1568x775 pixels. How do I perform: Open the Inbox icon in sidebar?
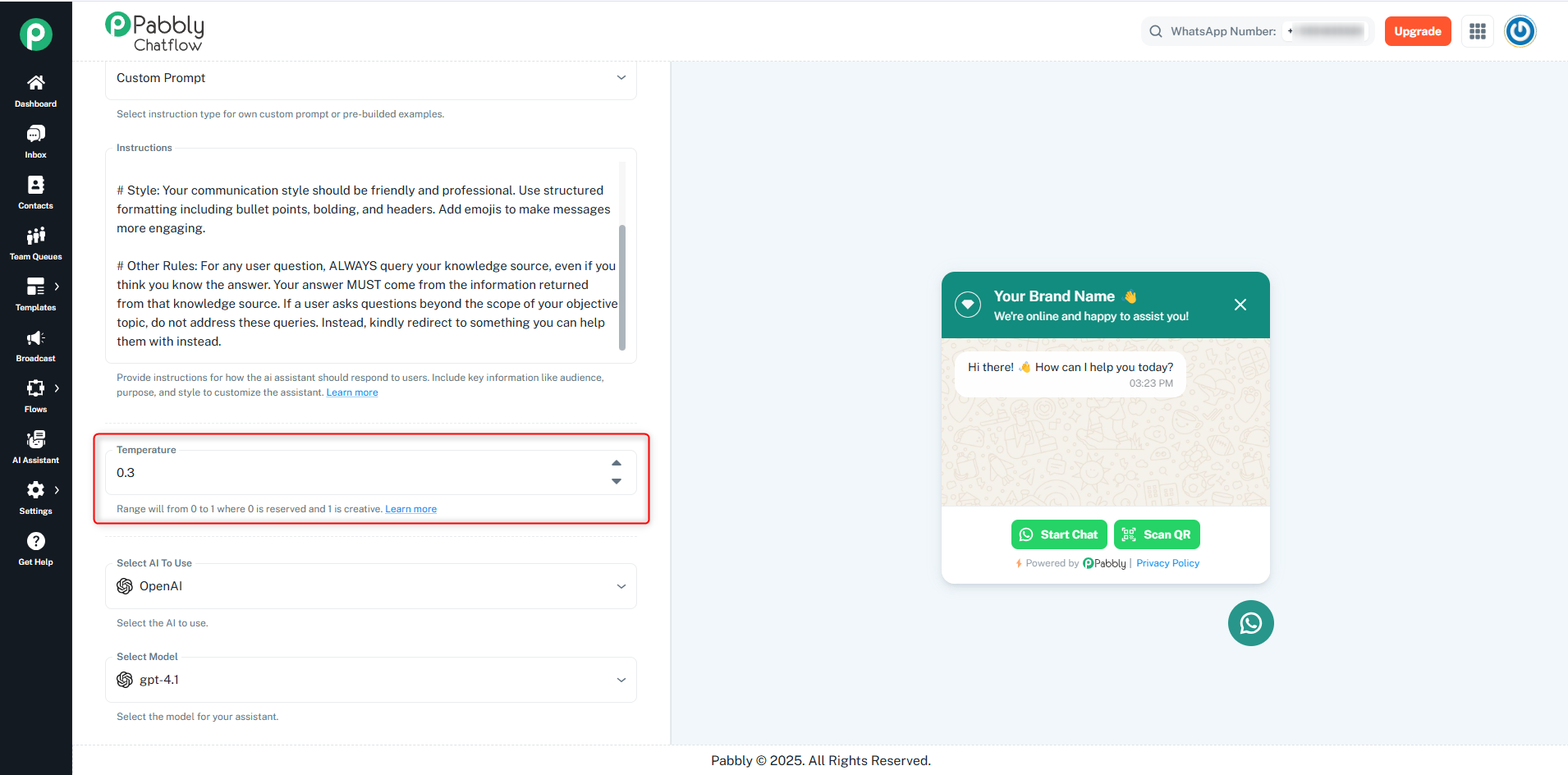click(x=35, y=134)
